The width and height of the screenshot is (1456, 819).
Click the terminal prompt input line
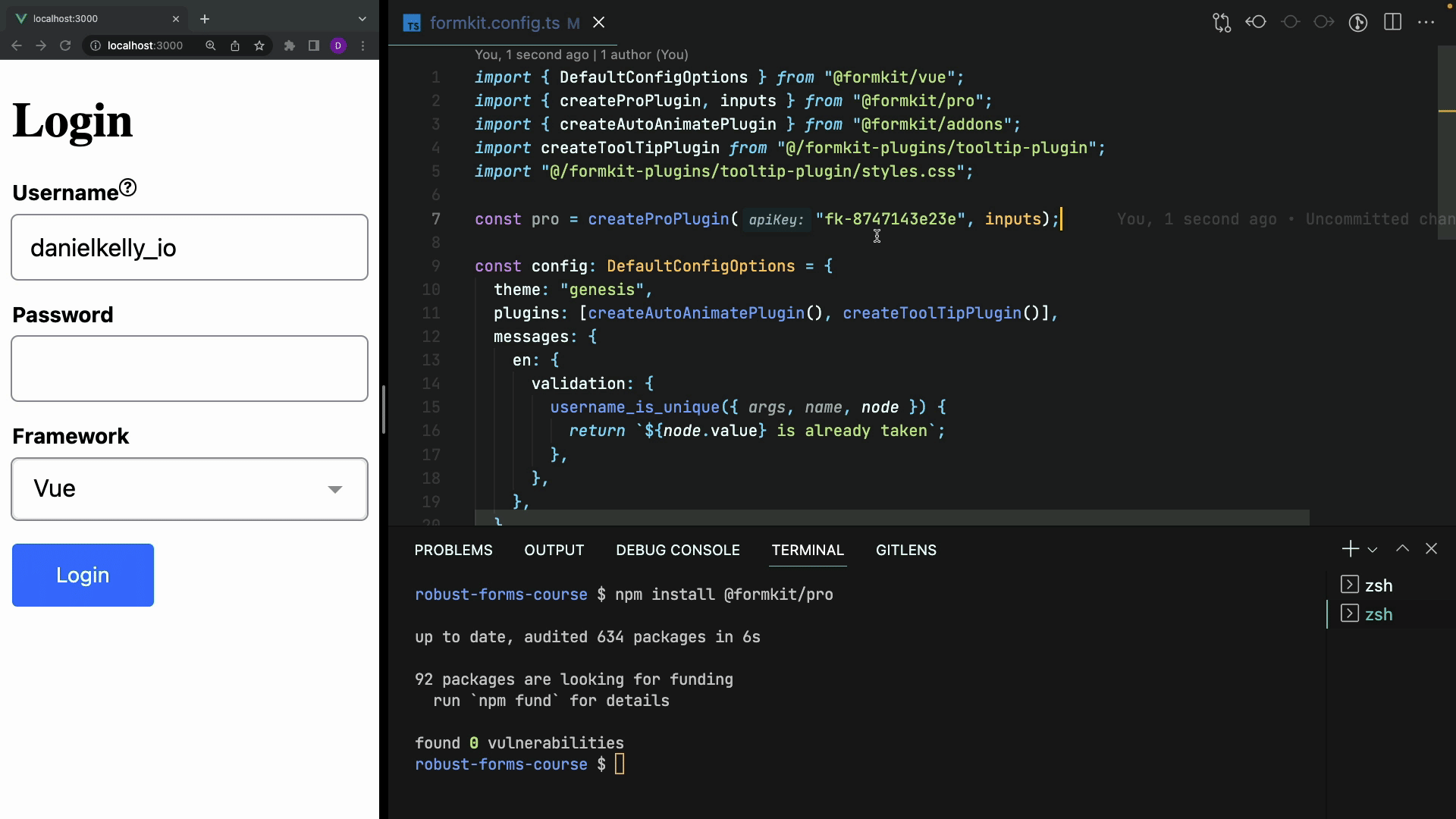click(x=519, y=764)
